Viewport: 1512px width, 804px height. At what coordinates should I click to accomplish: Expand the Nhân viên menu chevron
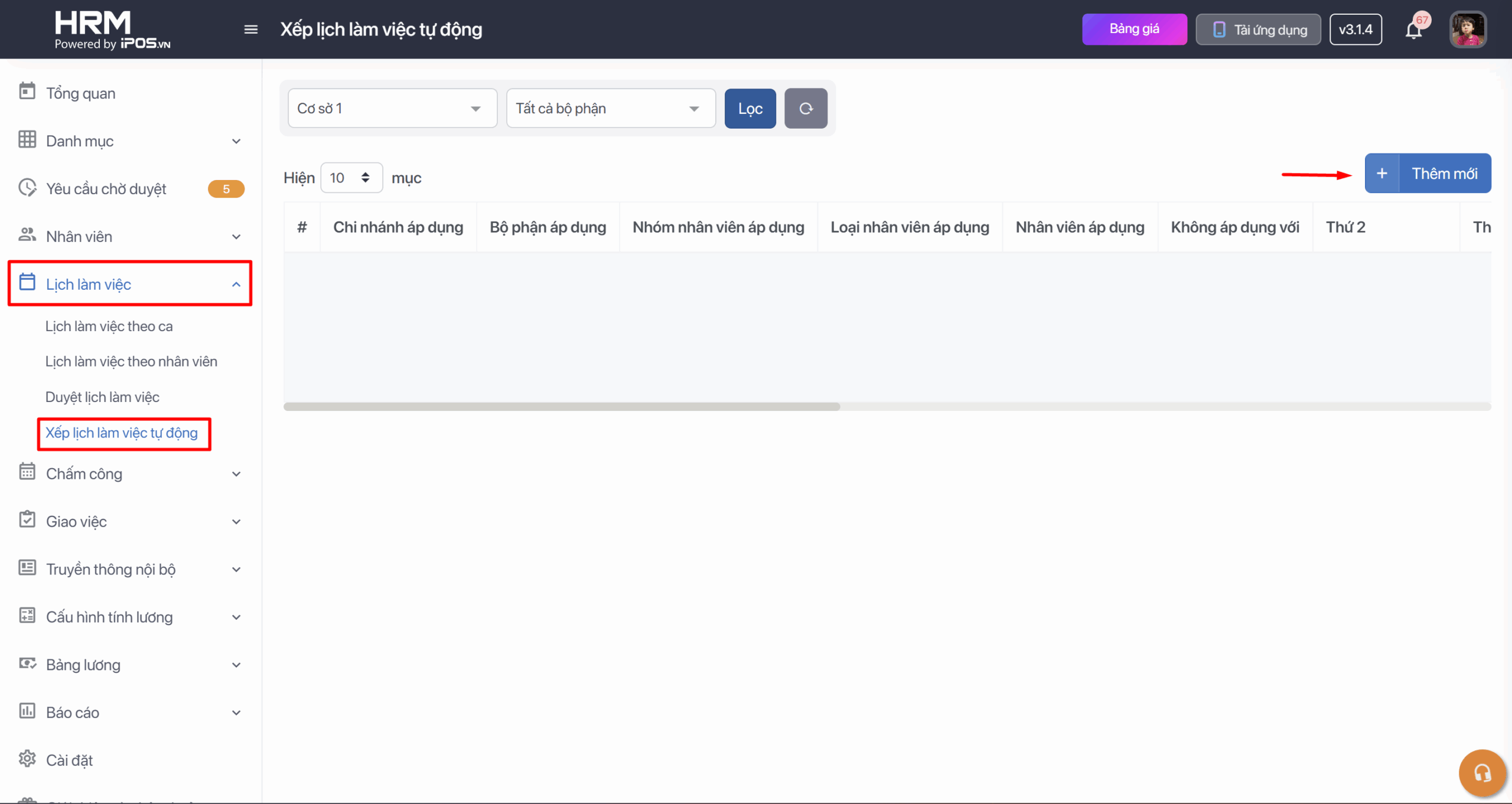[x=236, y=237]
